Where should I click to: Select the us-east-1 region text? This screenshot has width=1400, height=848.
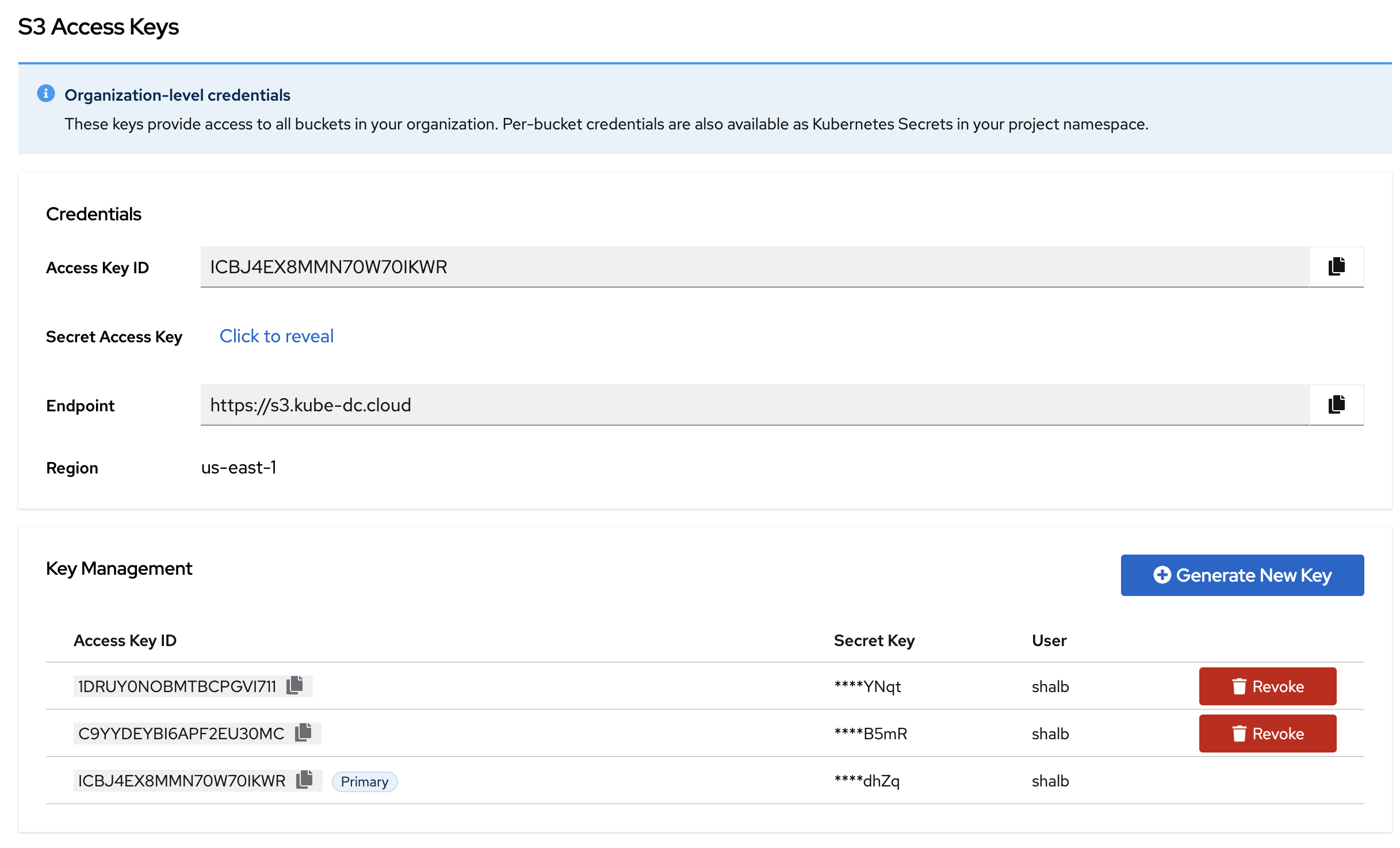click(239, 467)
